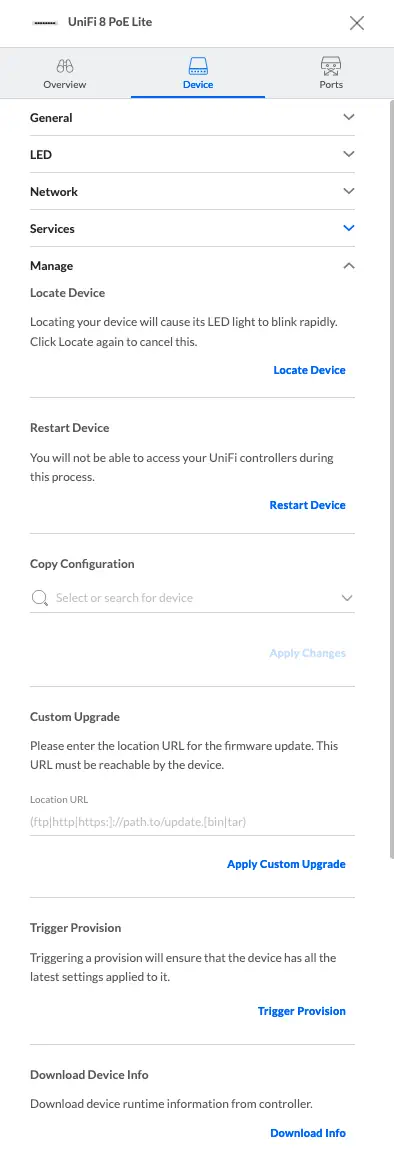Click Trigger Provision link
The height and width of the screenshot is (1160, 394).
pyautogui.click(x=302, y=1011)
